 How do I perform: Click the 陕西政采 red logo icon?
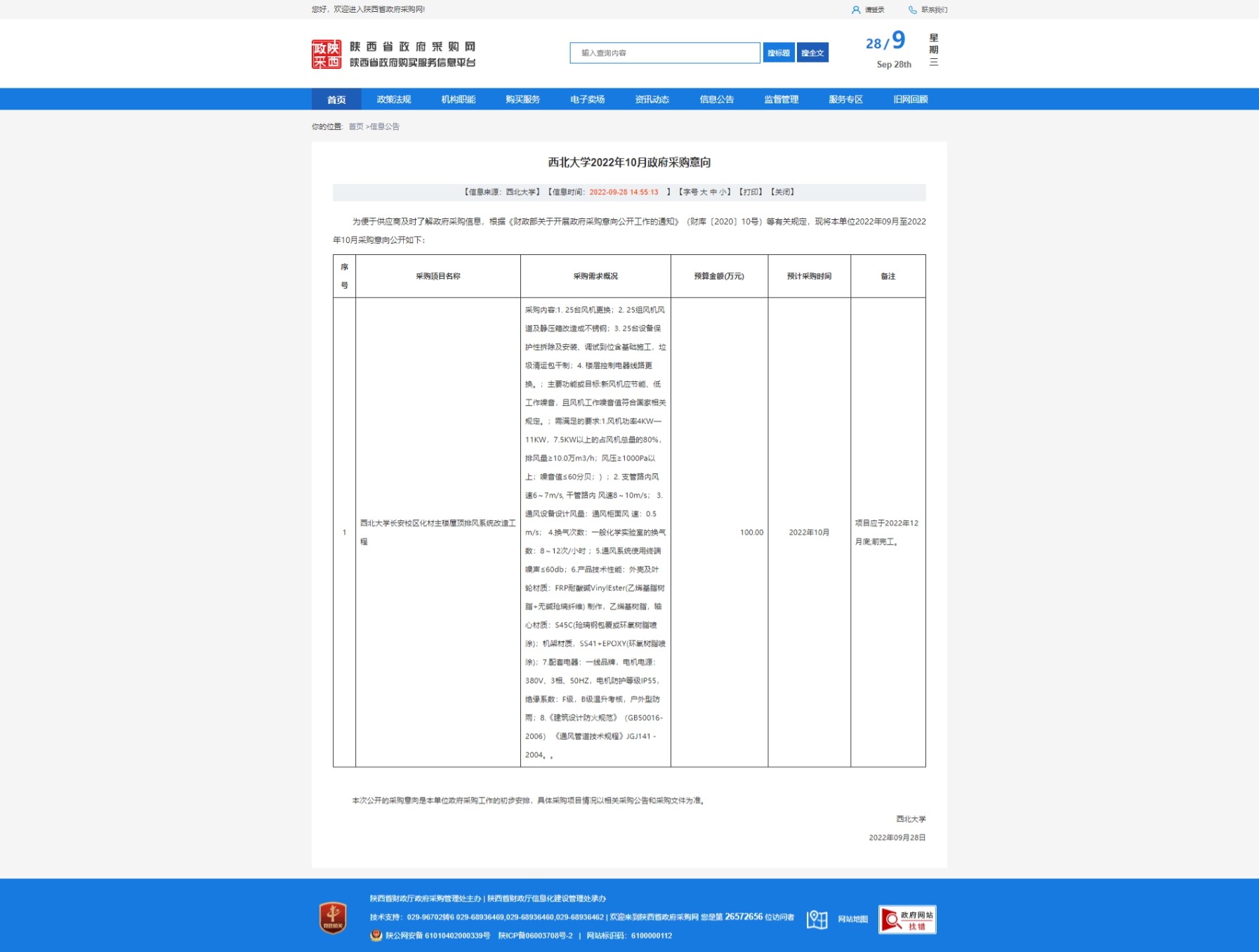(x=327, y=54)
